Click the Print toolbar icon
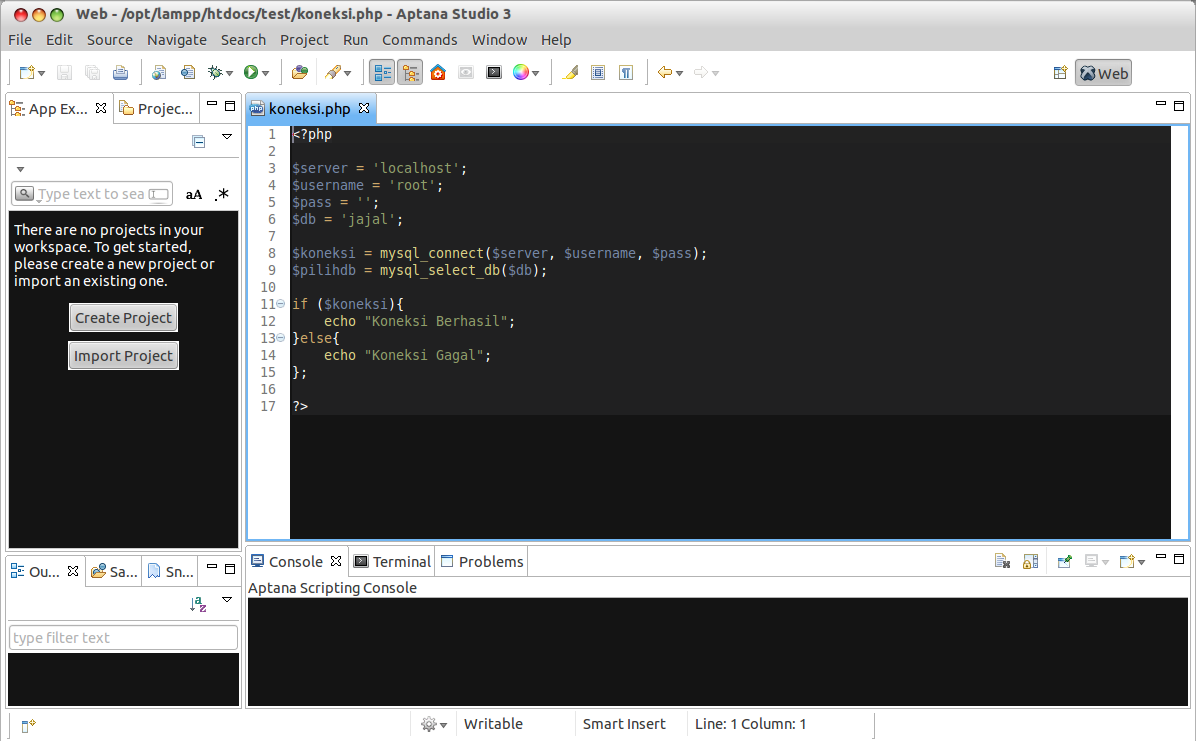The height and width of the screenshot is (741, 1196). (121, 72)
